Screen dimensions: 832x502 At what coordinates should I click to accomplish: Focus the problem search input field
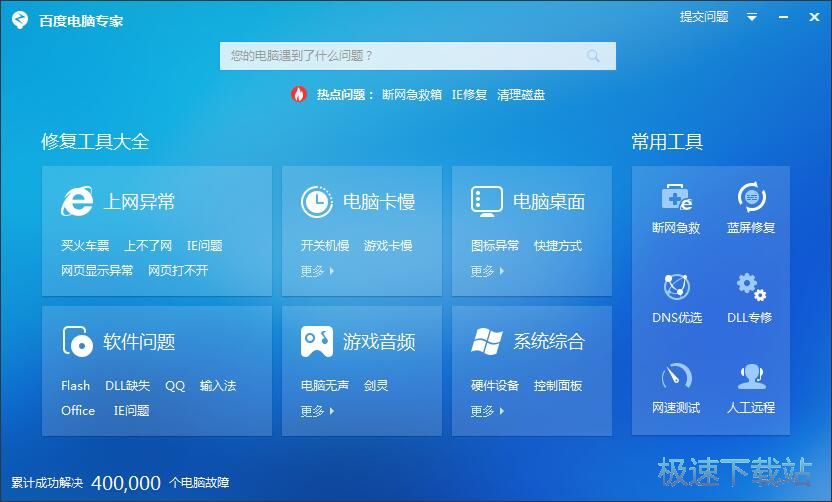[418, 56]
